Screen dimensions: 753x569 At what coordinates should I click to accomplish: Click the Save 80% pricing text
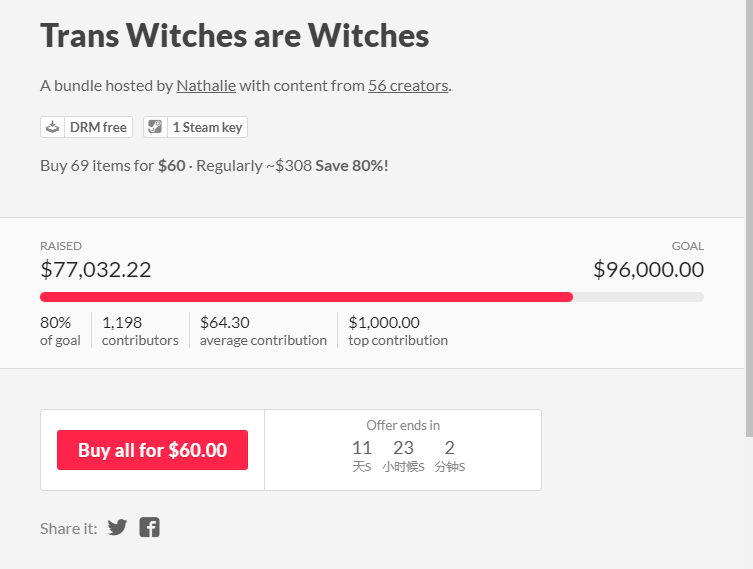(x=352, y=165)
